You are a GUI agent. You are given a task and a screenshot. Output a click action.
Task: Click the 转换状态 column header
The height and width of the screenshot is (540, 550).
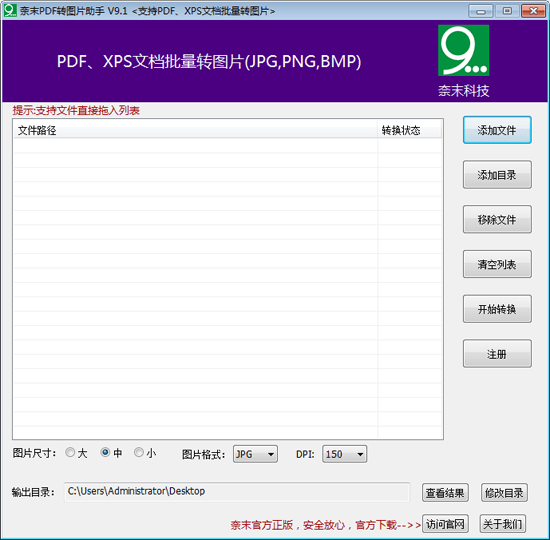pos(410,130)
